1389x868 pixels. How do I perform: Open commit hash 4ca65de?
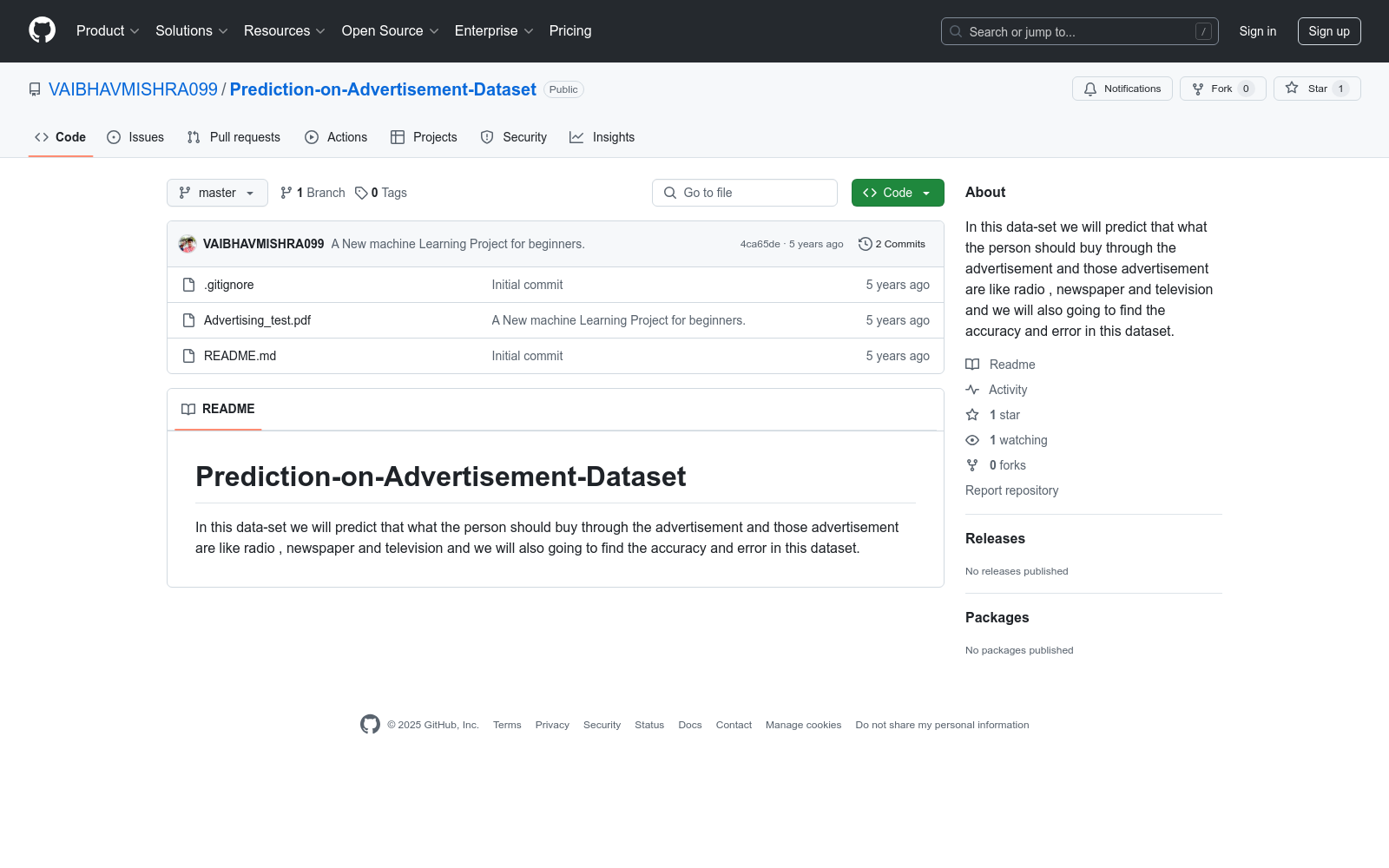click(760, 245)
